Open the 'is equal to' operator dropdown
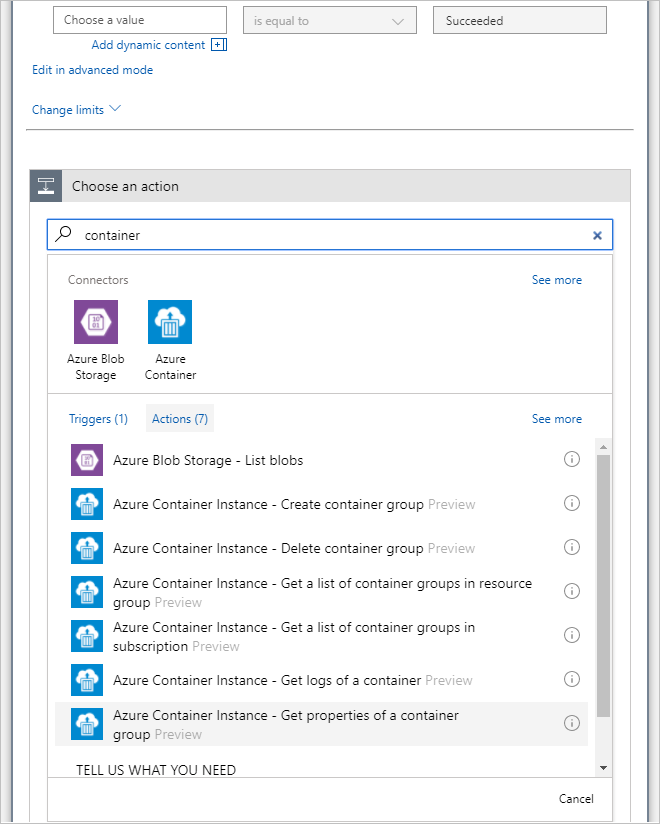660x824 pixels. pyautogui.click(x=329, y=20)
